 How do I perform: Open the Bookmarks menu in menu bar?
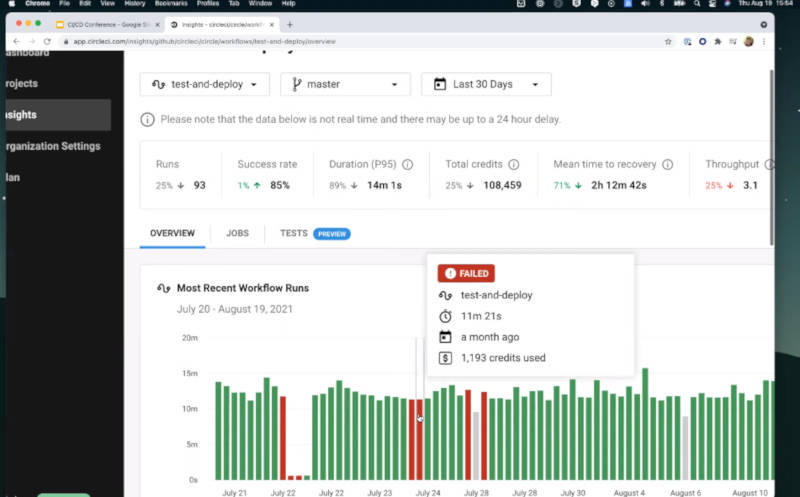(x=171, y=4)
